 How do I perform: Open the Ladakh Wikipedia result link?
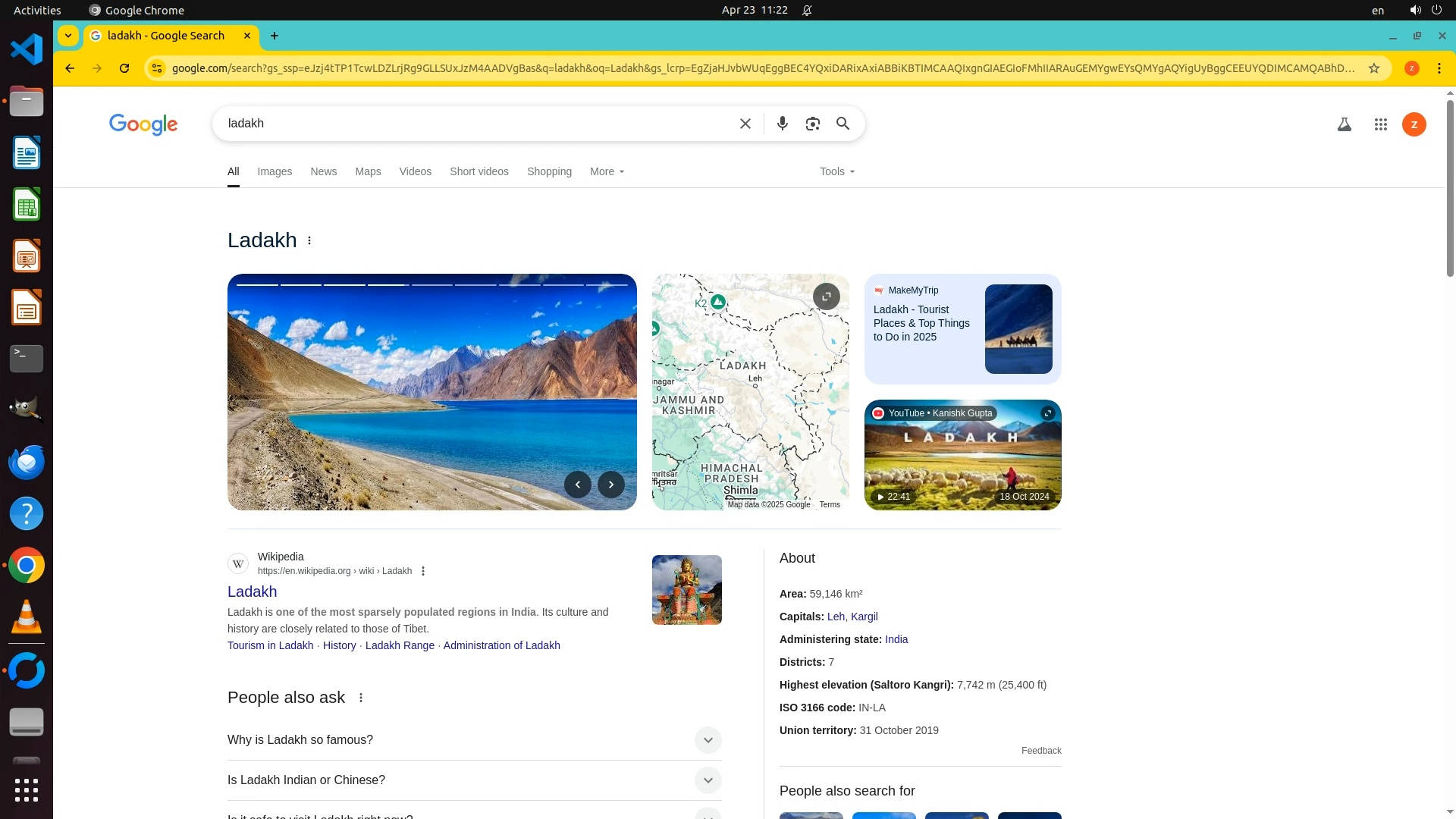click(x=252, y=591)
